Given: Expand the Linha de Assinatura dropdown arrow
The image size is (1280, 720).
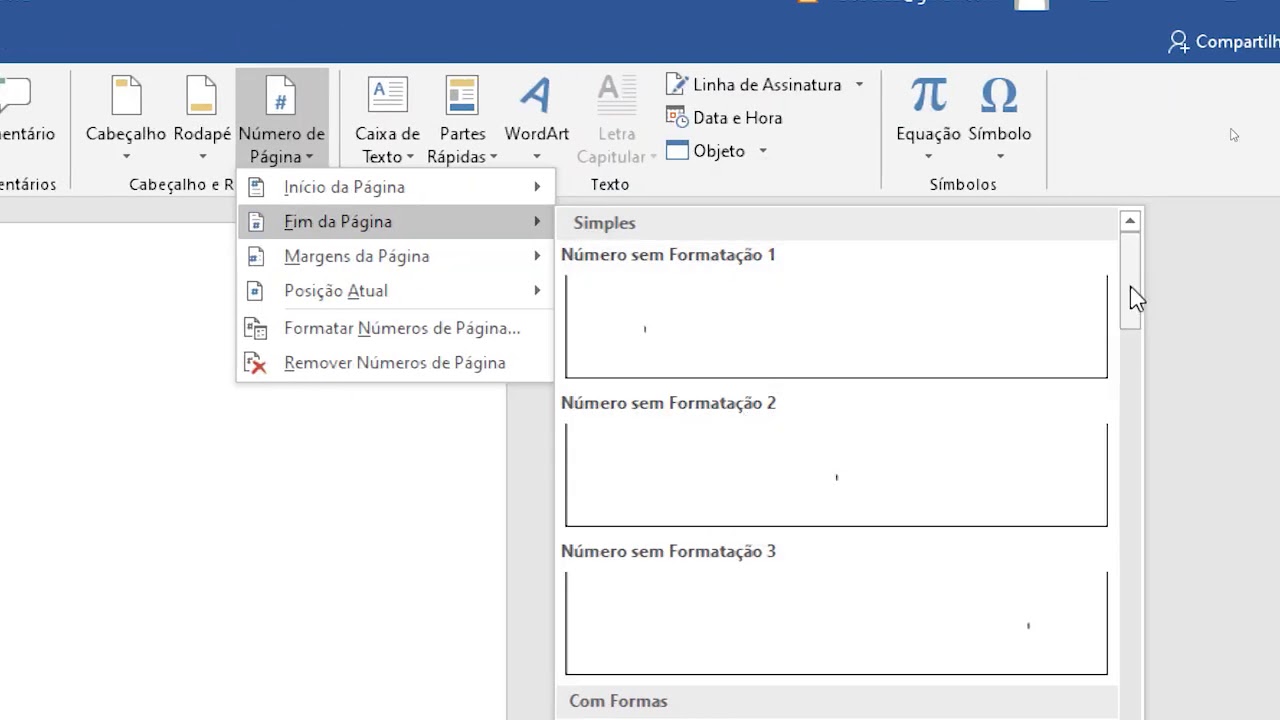Looking at the screenshot, I should coord(859,85).
